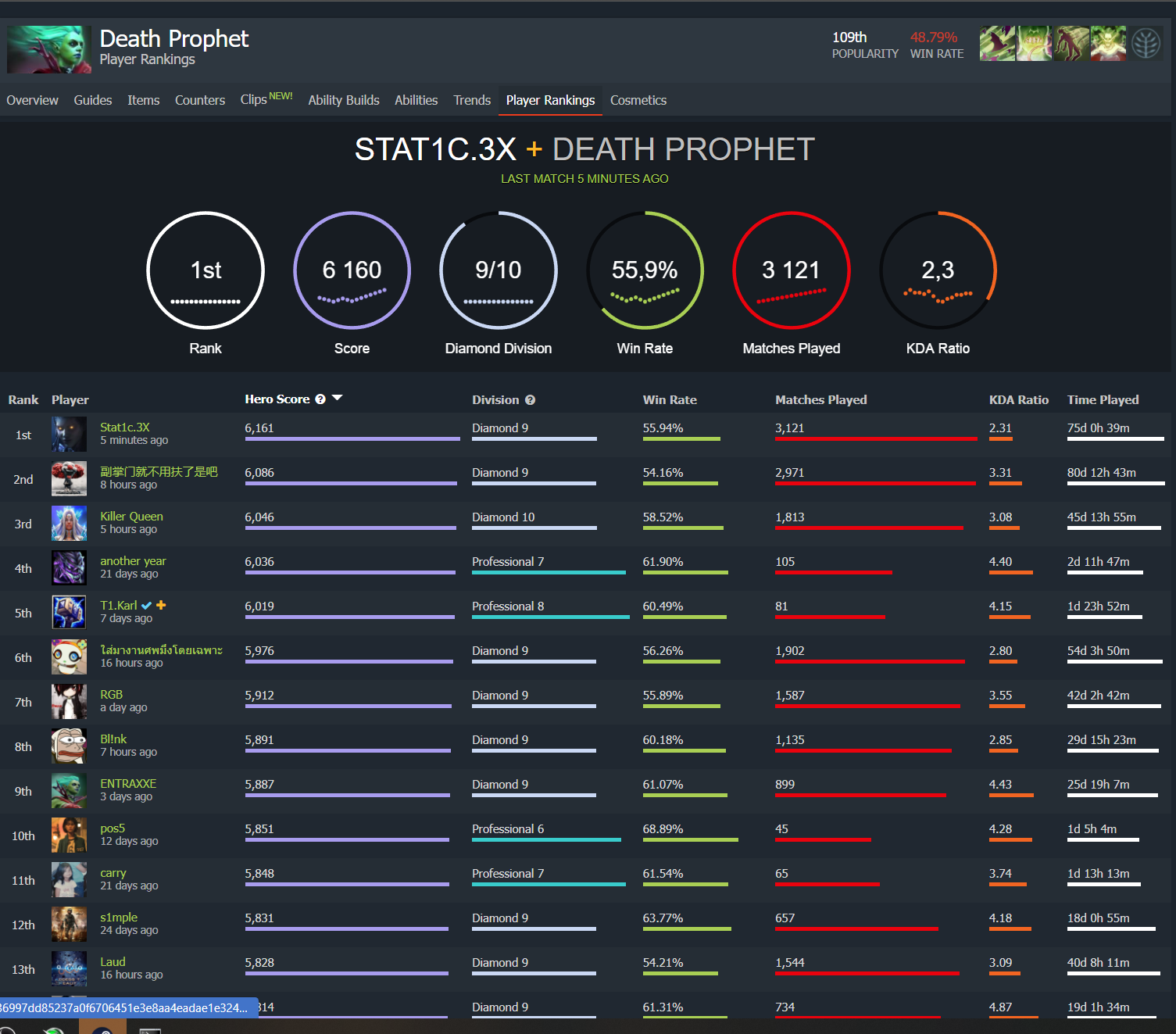Go to the Cosmetics tab
Screen dimensions: 1176x1034
point(638,100)
